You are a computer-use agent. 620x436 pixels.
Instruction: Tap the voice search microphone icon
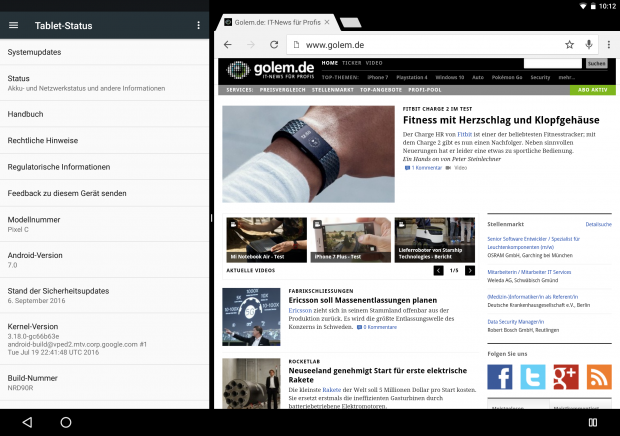[589, 45]
